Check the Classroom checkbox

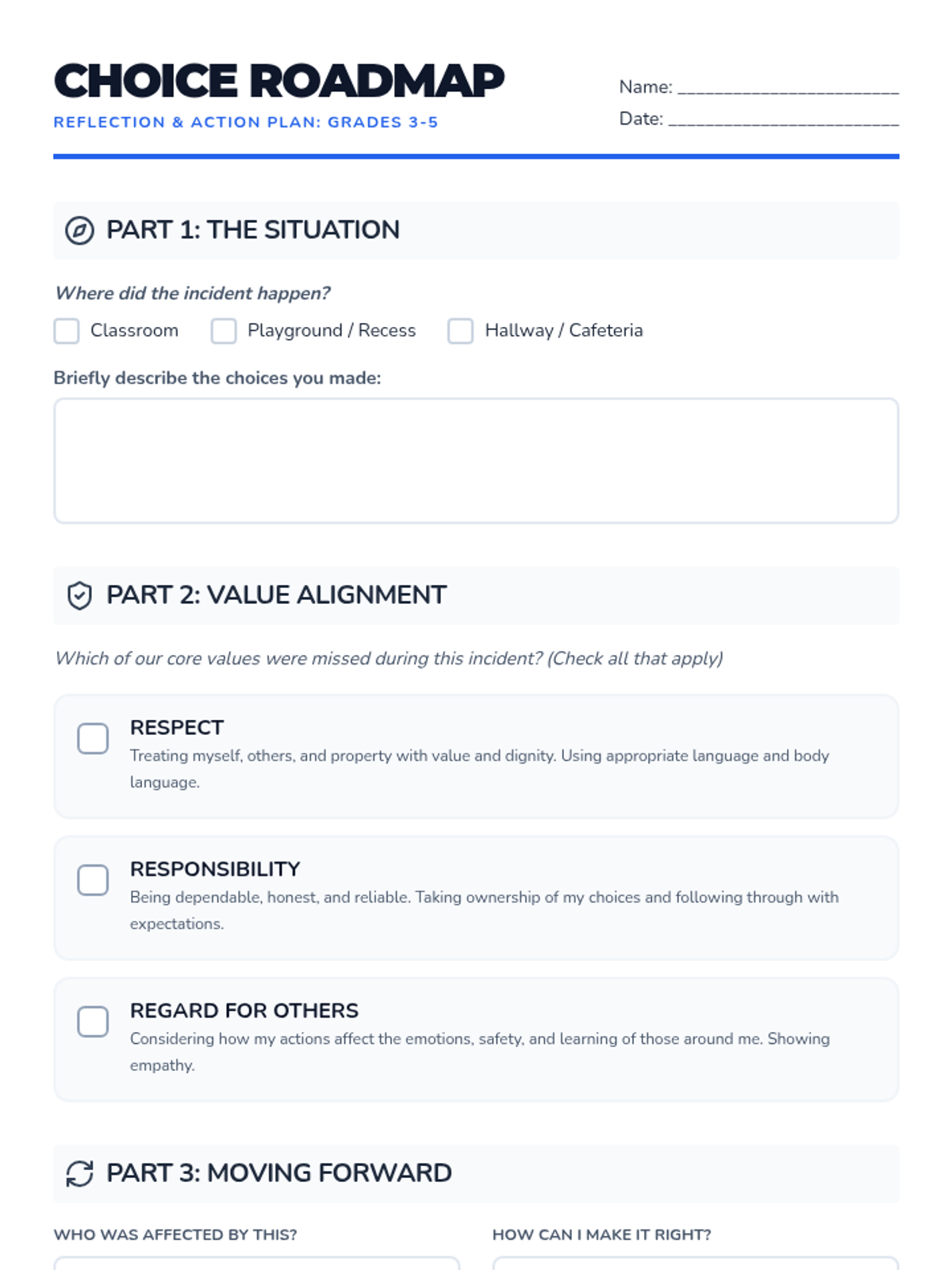[67, 331]
